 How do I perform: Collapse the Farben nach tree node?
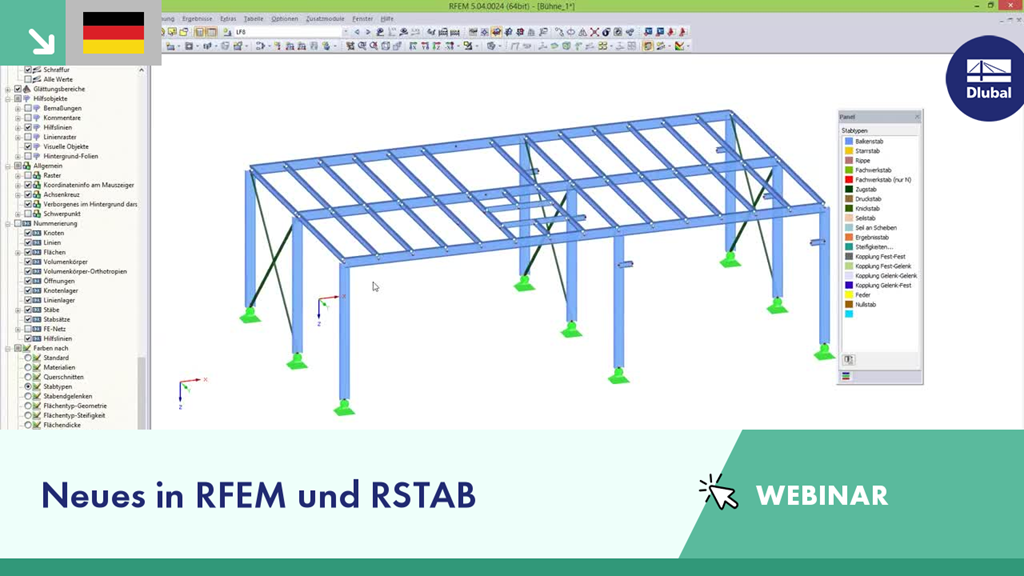click(x=8, y=348)
